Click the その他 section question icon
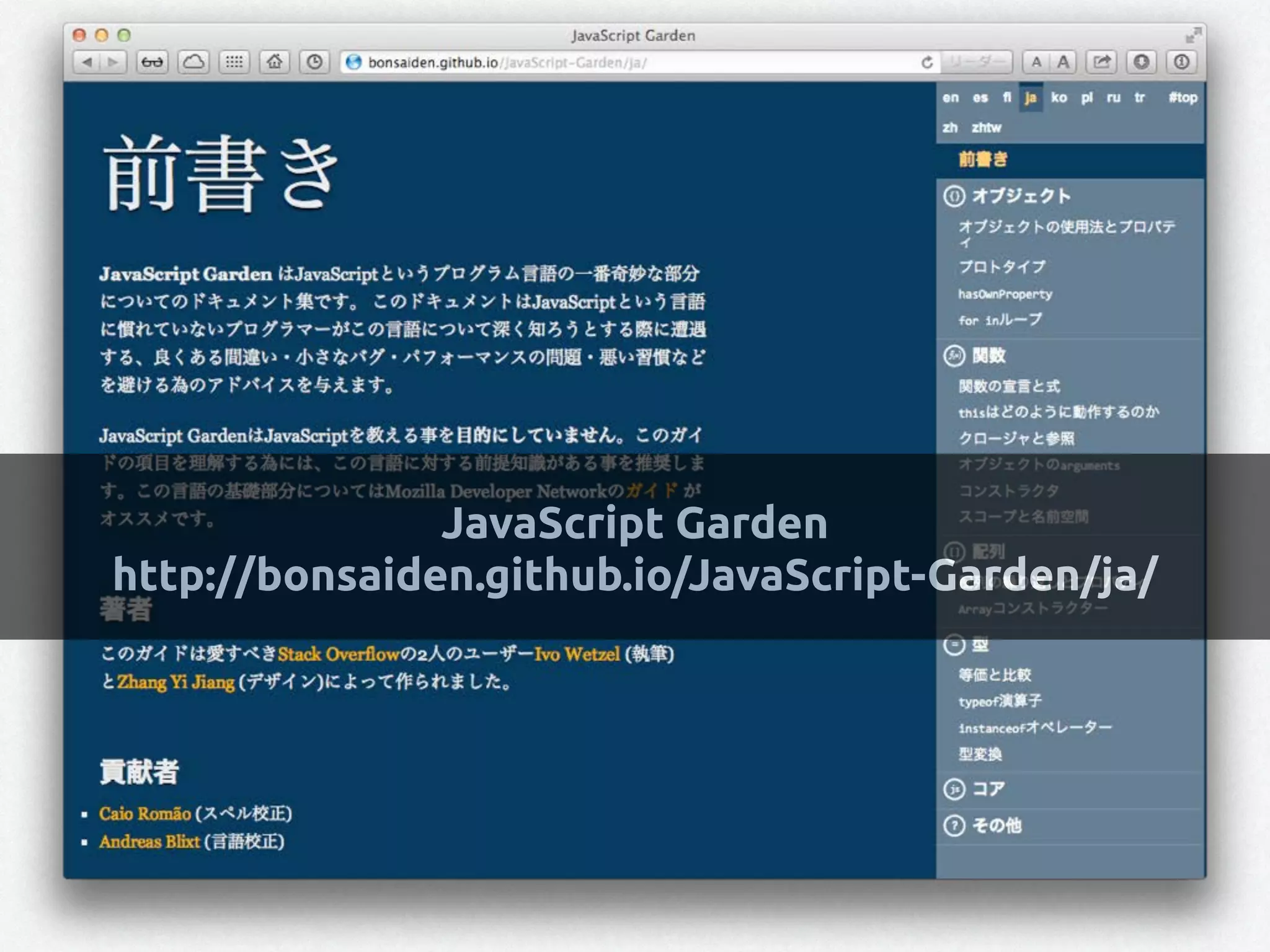The image size is (1270, 952). [954, 826]
